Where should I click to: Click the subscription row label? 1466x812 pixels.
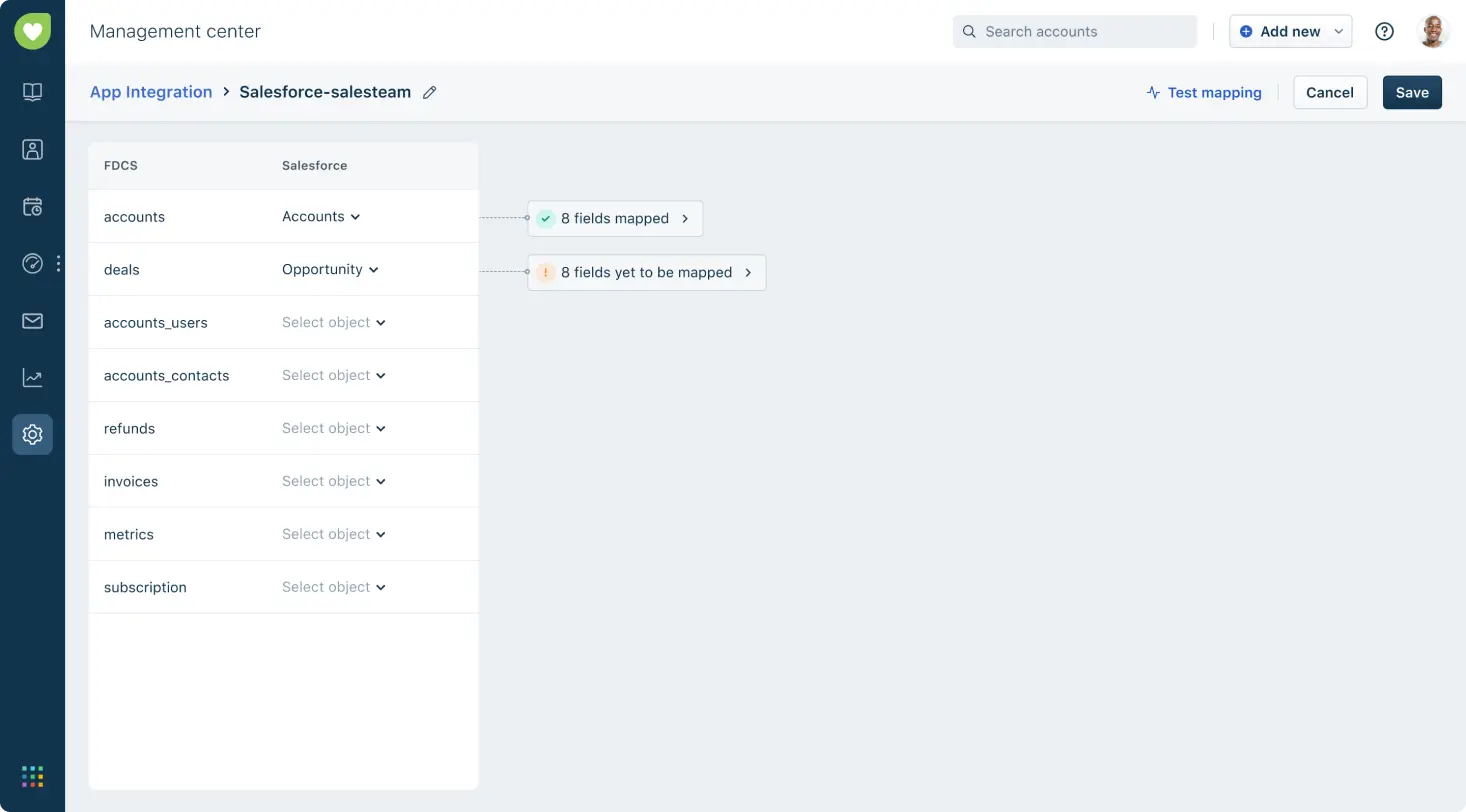(x=145, y=587)
